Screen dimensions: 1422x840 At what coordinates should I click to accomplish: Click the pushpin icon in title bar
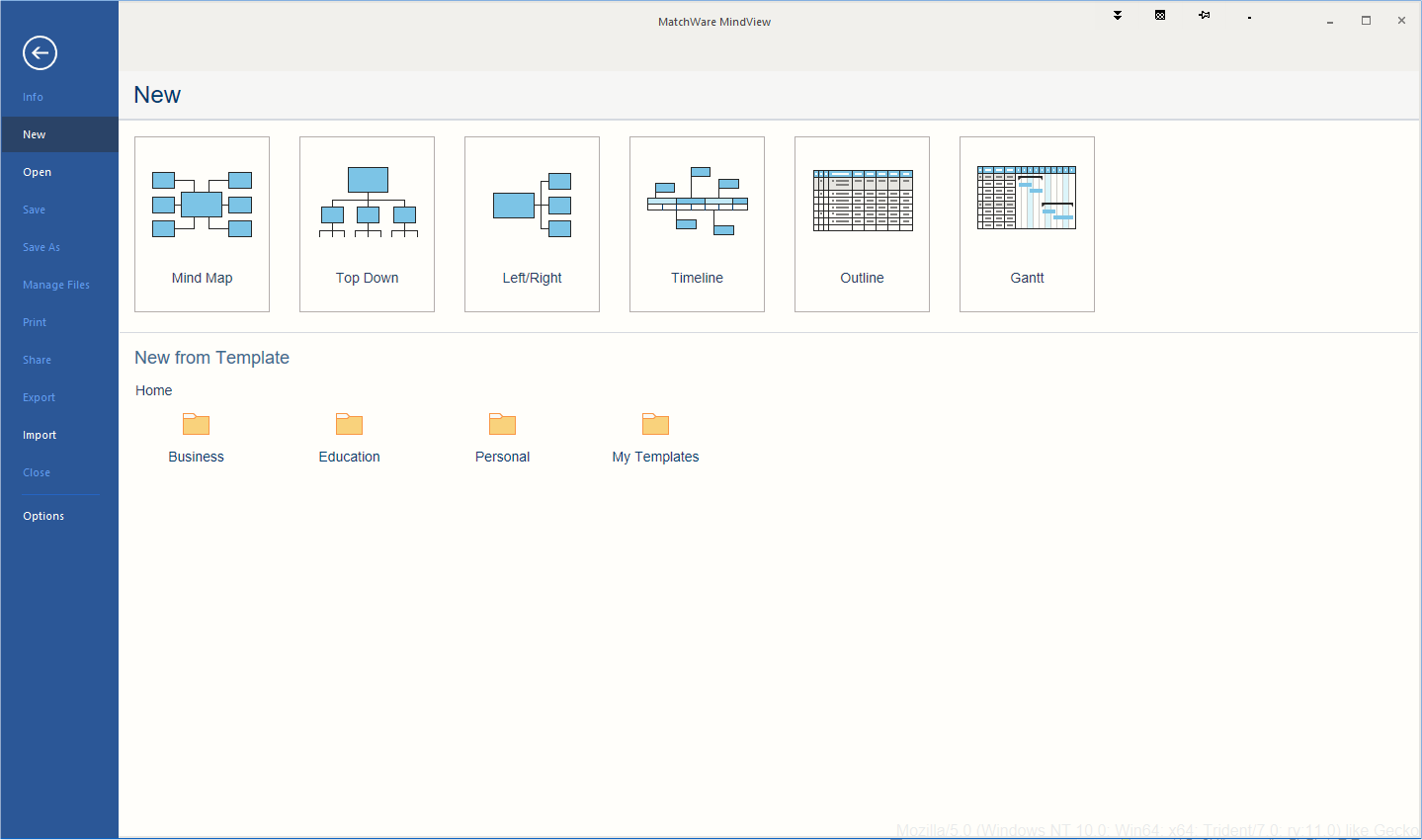pyautogui.click(x=1205, y=16)
